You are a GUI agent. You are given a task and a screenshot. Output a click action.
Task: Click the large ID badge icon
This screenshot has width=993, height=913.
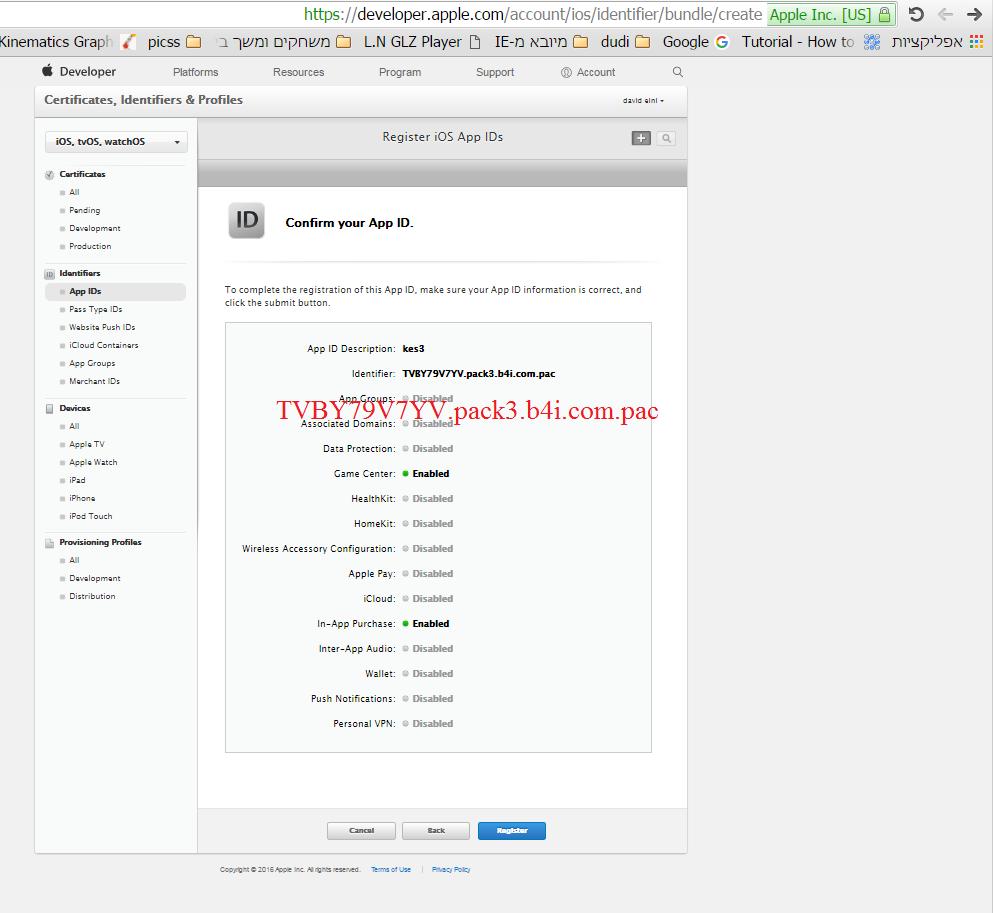tap(246, 220)
